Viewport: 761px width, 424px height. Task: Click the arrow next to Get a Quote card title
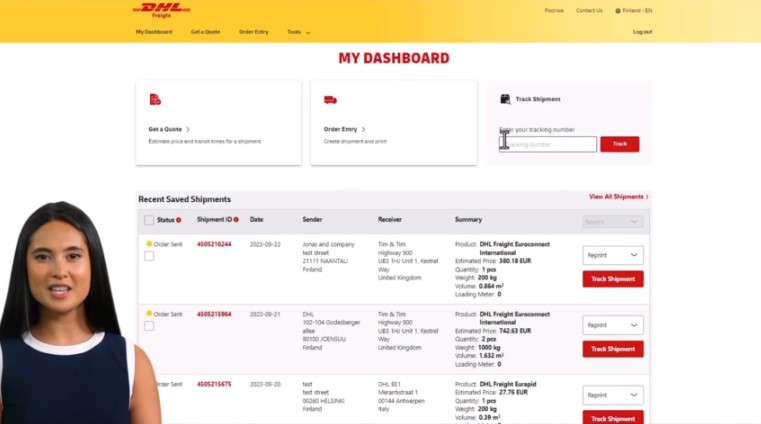188,130
